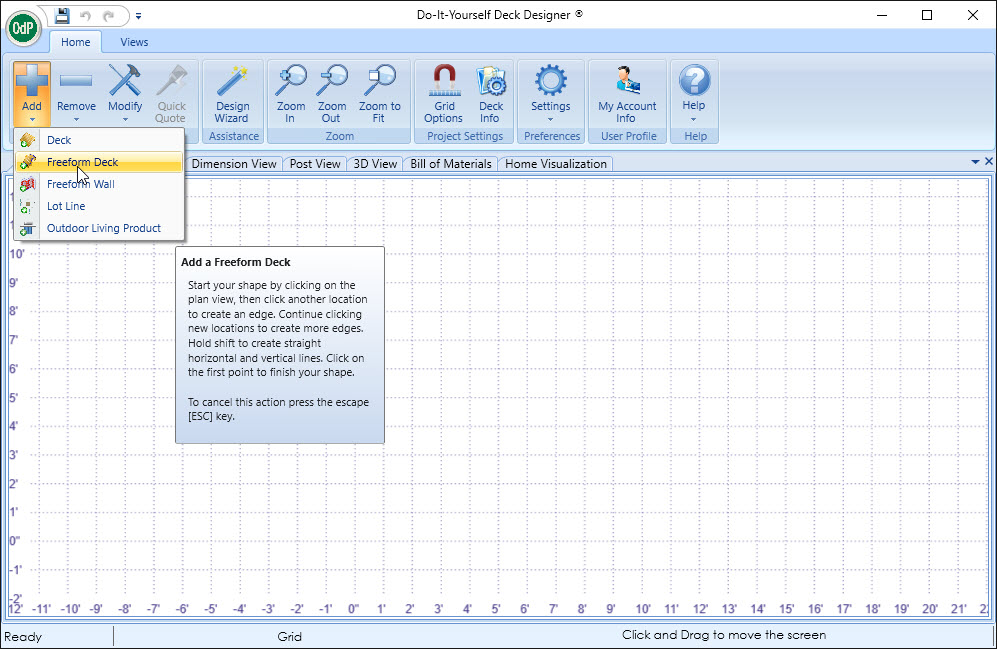The height and width of the screenshot is (649, 997).
Task: Launch the Design Wizard
Action: (x=232, y=94)
